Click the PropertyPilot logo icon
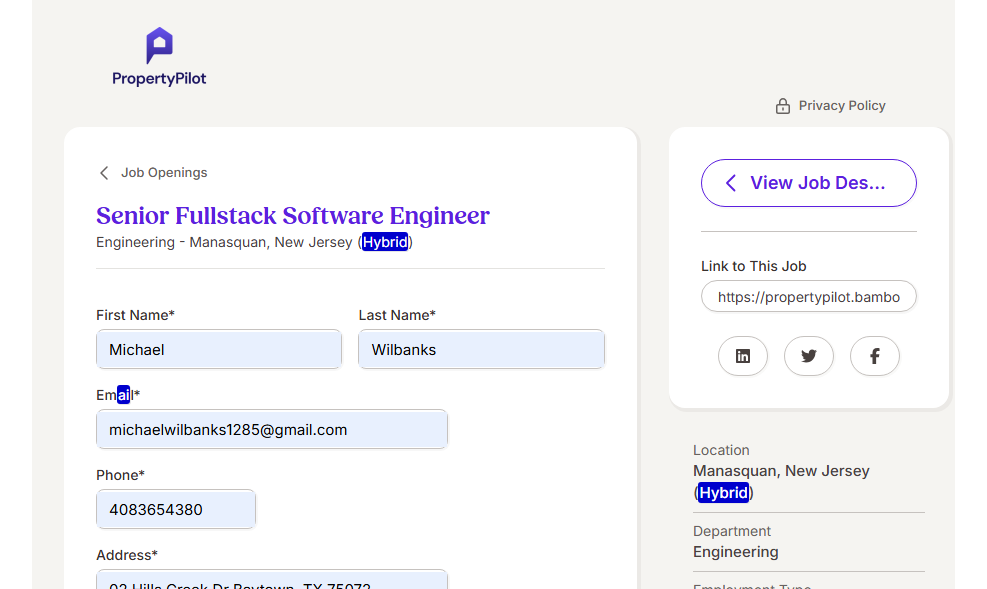The height and width of the screenshot is (589, 987). (159, 45)
